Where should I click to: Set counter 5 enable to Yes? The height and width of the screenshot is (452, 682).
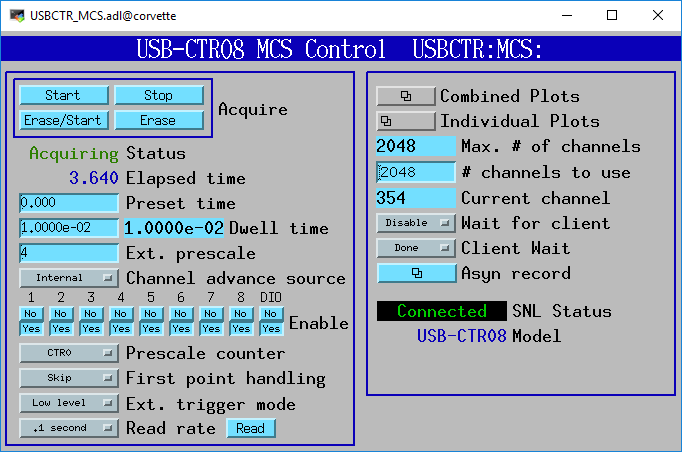151,329
